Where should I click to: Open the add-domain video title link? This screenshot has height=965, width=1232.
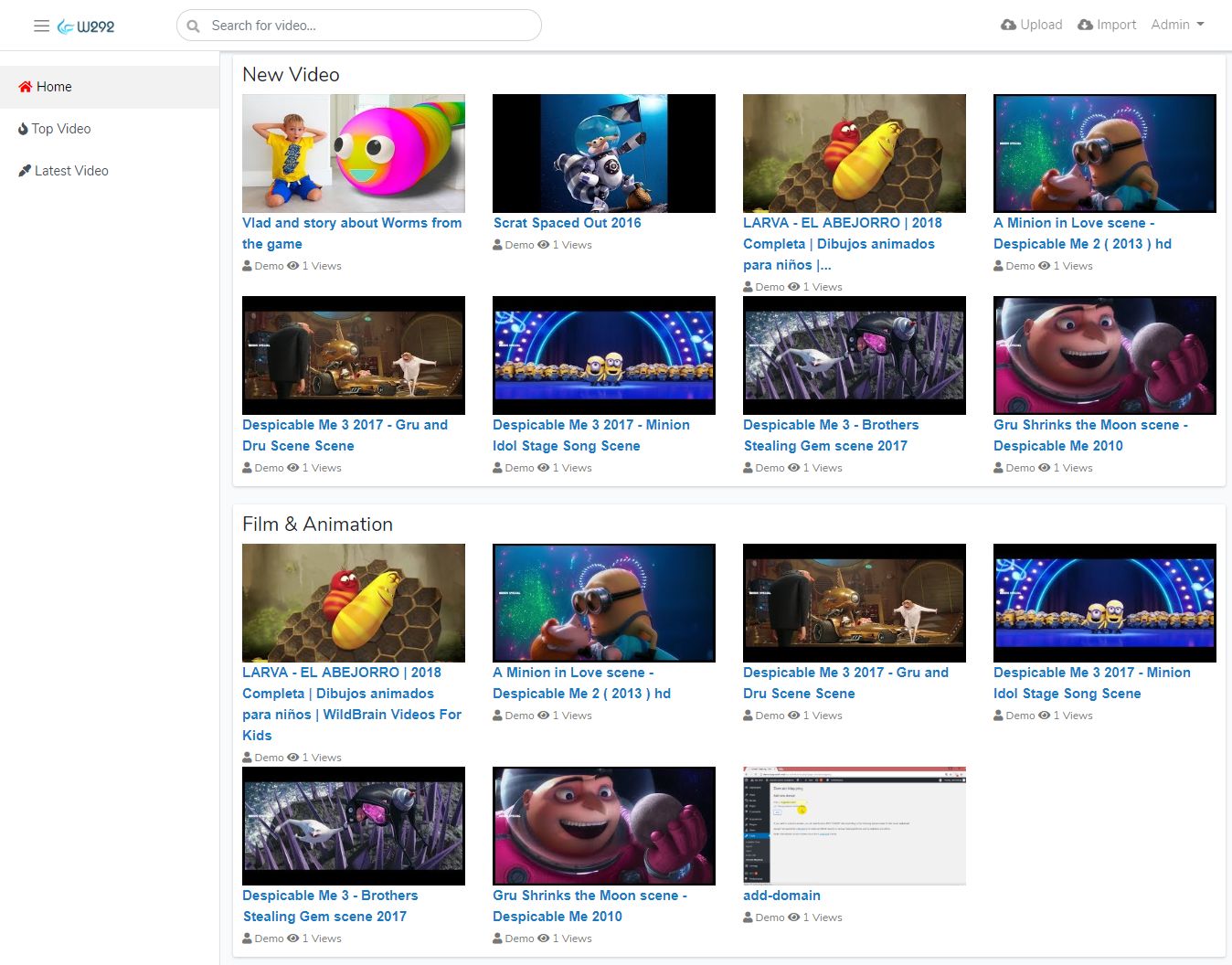[781, 896]
